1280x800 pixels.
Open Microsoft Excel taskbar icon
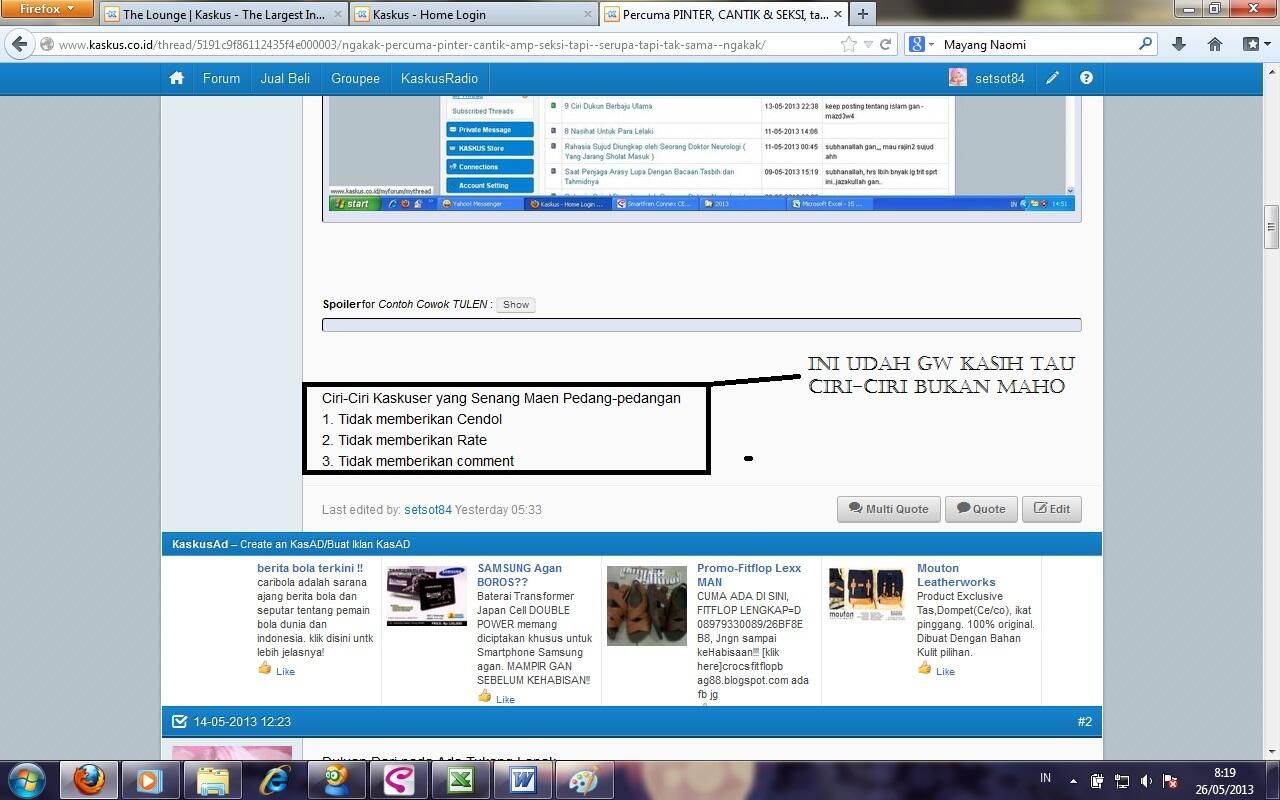pos(460,780)
